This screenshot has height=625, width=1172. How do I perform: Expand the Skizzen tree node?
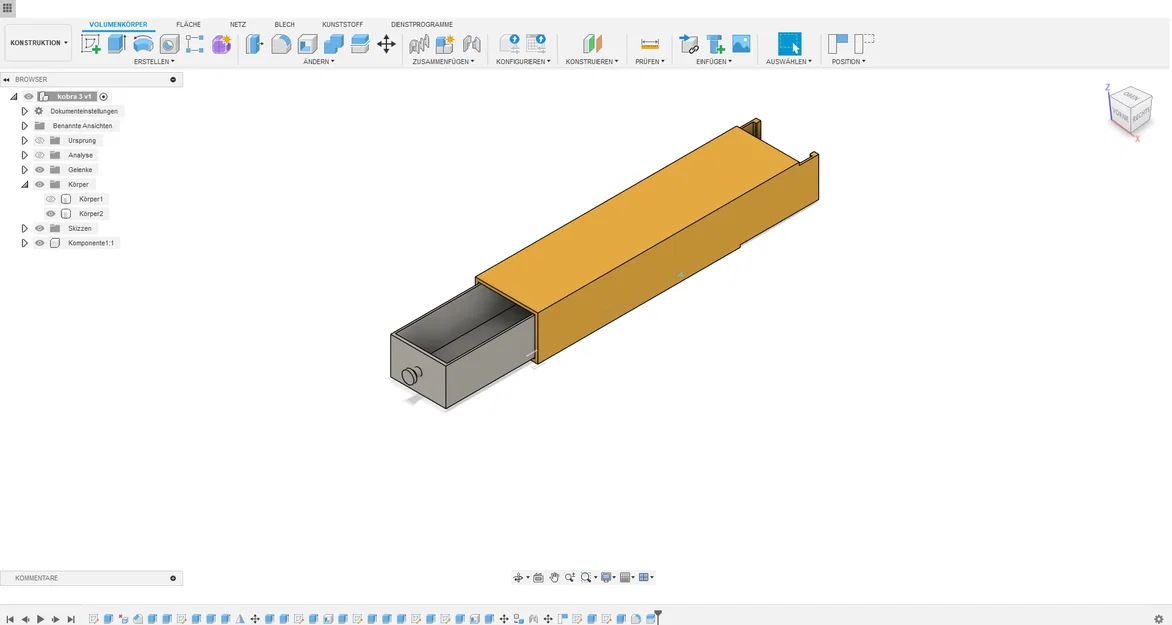[25, 229]
